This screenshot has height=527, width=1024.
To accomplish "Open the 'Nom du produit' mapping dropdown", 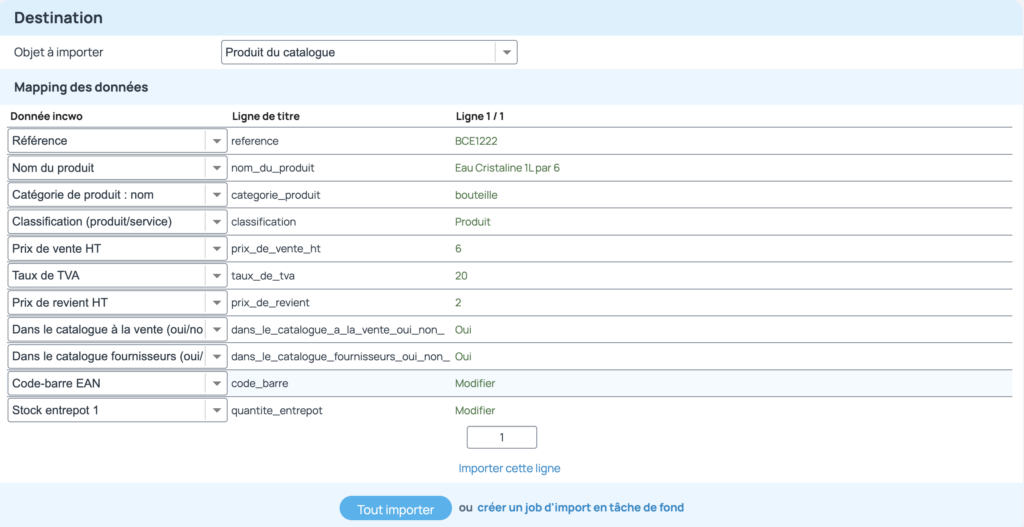I will [118, 168].
